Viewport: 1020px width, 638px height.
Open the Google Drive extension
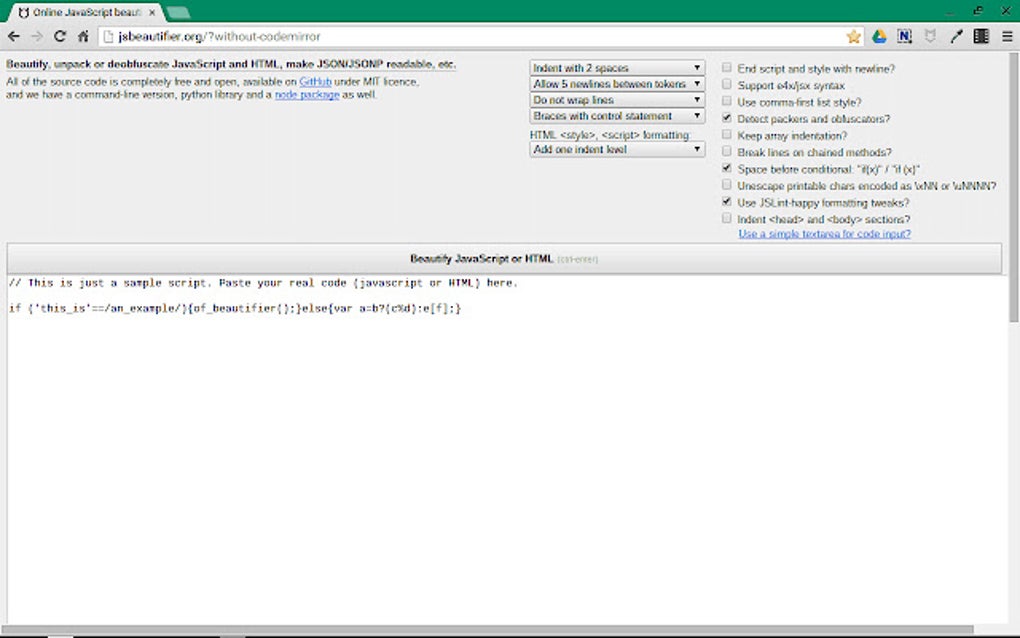(877, 35)
